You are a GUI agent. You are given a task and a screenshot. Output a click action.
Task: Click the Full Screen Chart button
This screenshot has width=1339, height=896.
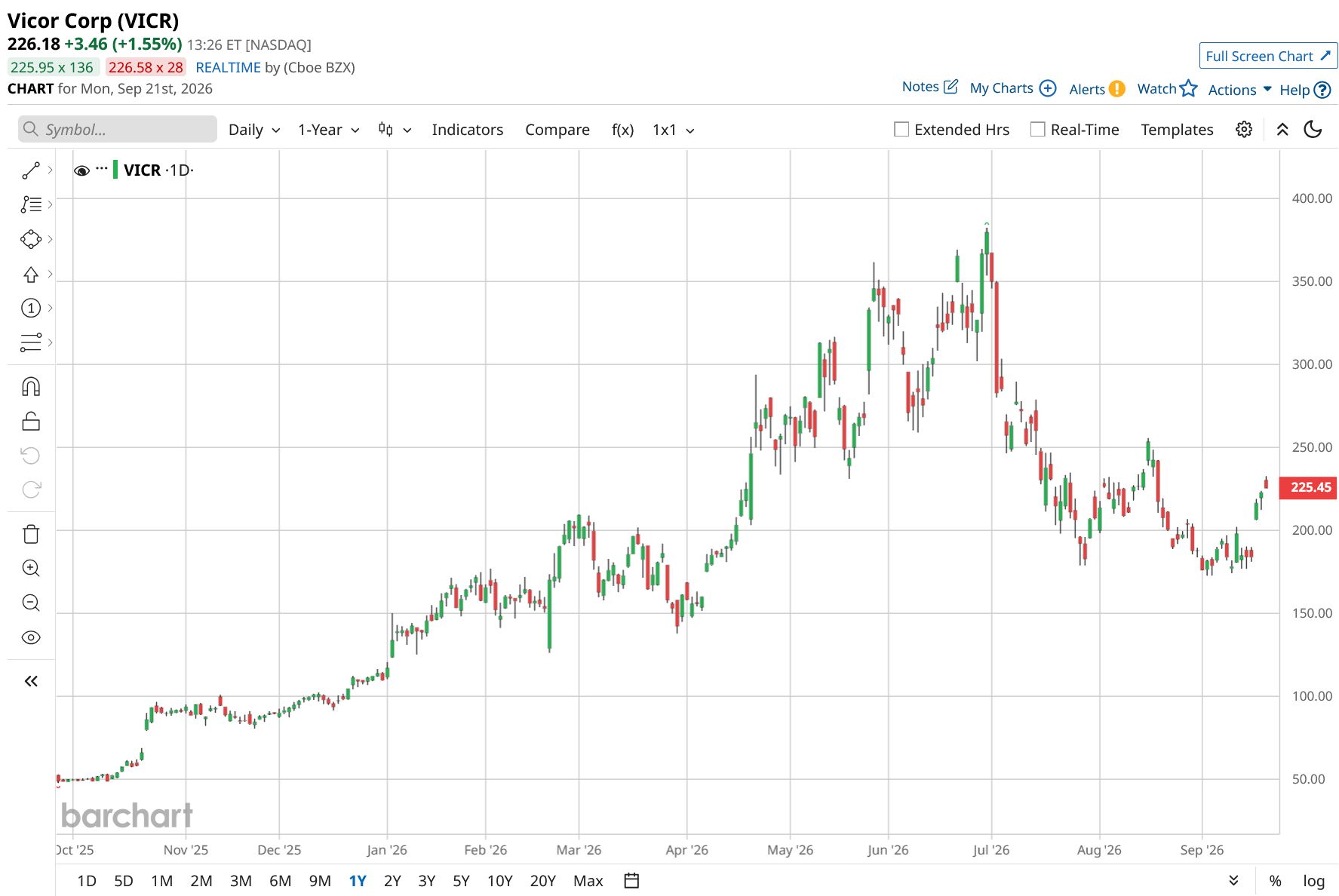pyautogui.click(x=1268, y=56)
